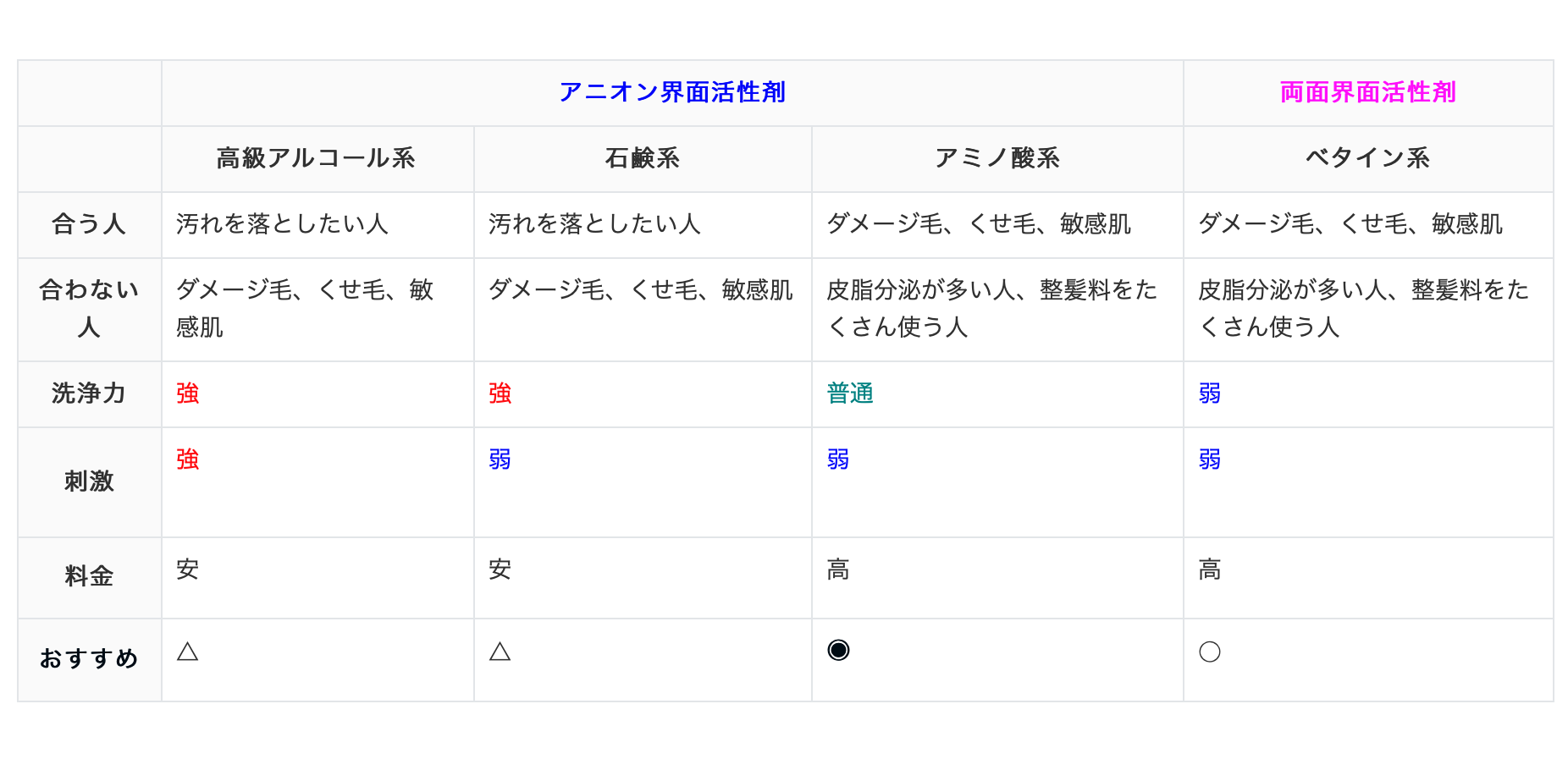
Task: Click 高 price in the アミノ酸系 column
Action: pos(837,569)
